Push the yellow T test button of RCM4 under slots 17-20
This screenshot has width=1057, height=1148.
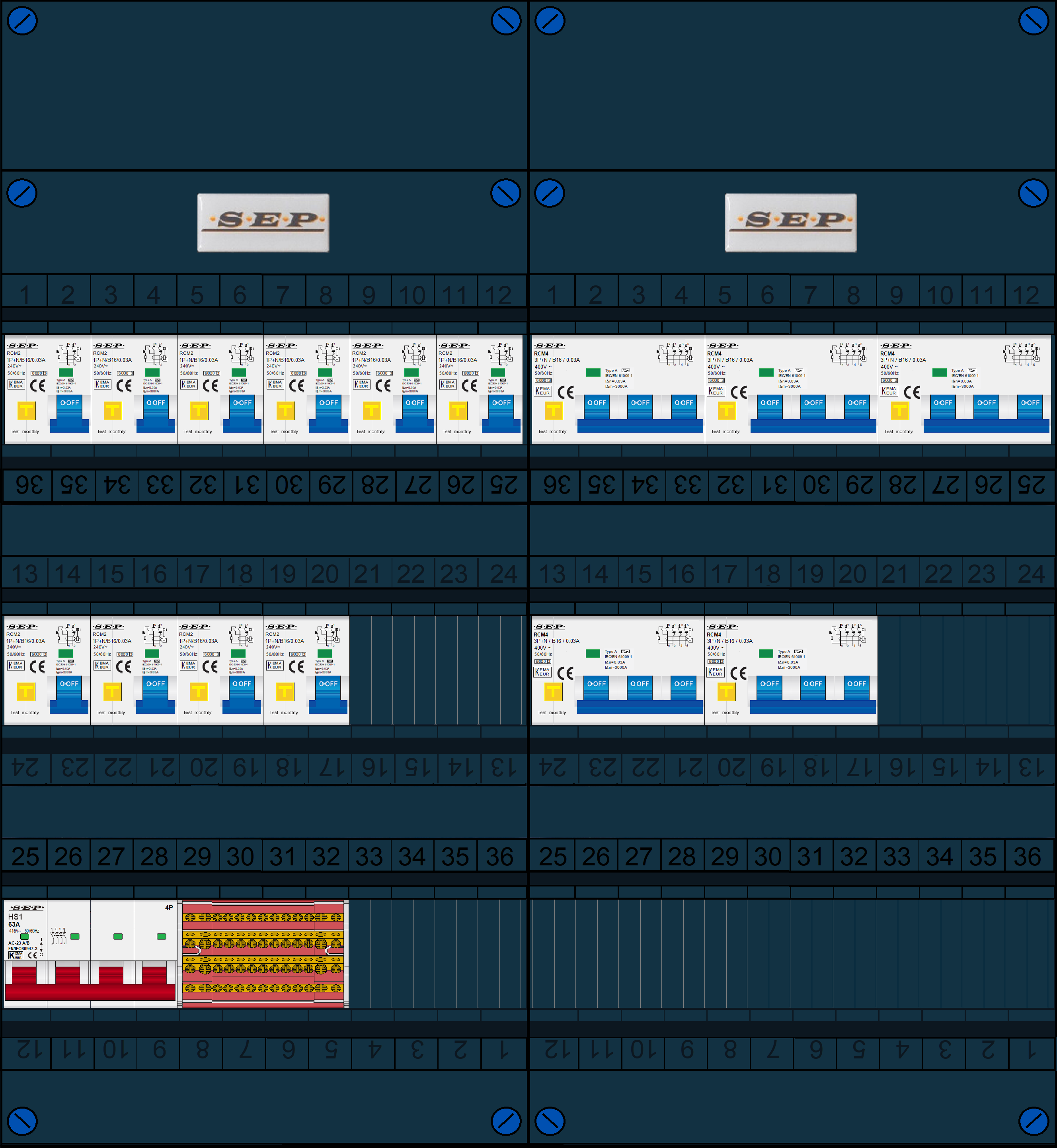click(x=726, y=691)
